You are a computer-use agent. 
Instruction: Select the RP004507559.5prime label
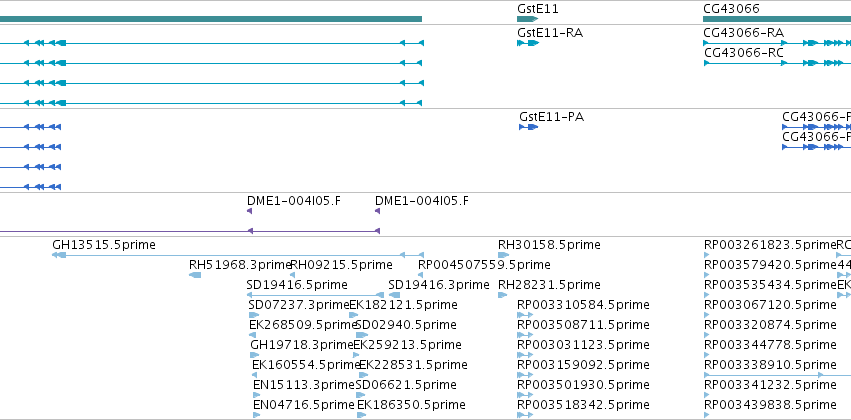point(484,265)
